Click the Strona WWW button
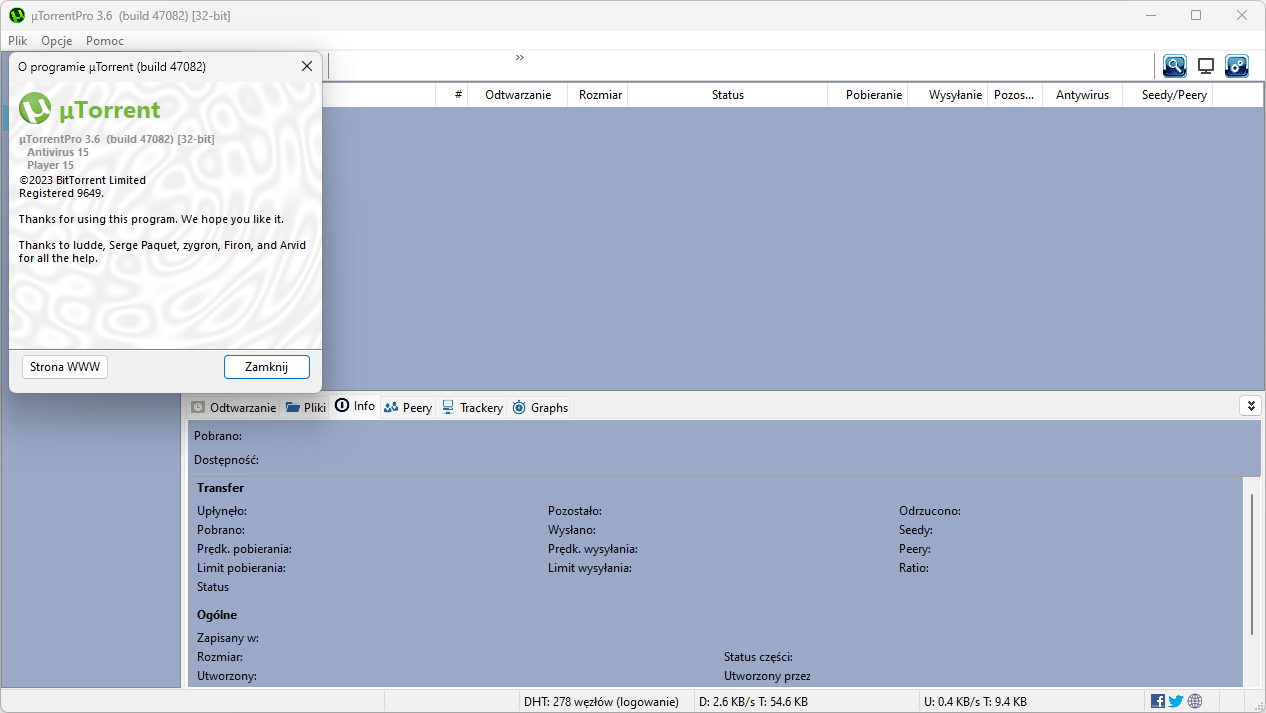 [x=65, y=367]
